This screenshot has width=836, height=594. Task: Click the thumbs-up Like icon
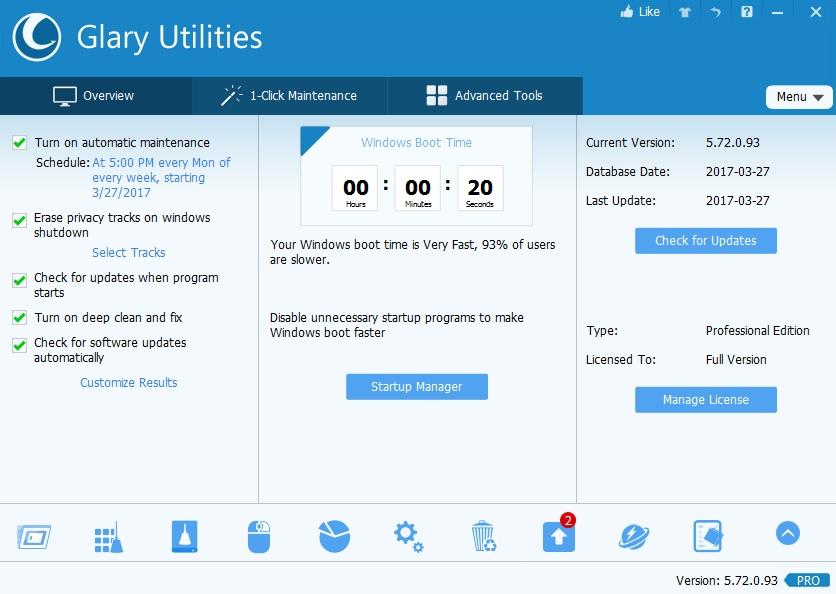627,12
